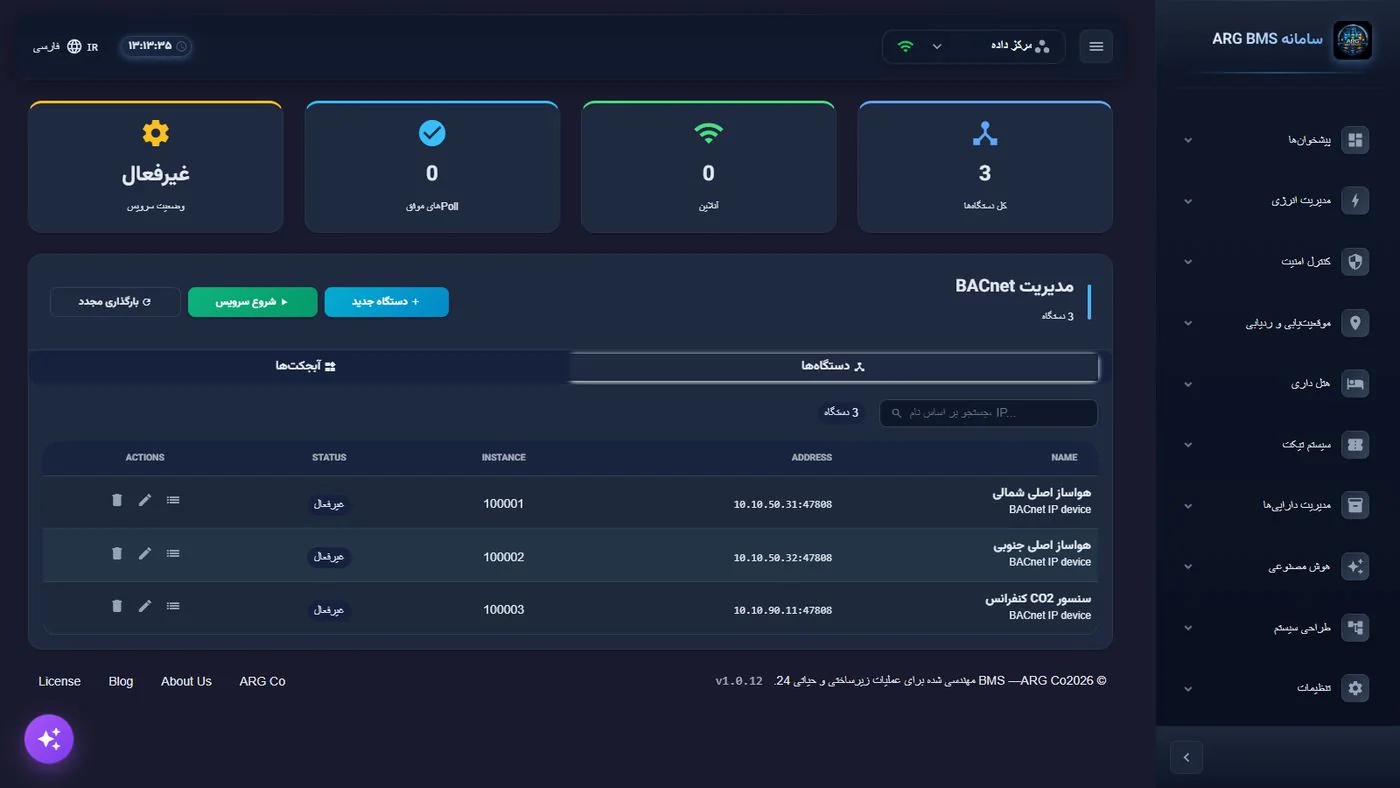Switch to the دستگاه‌ها devices tab
1400x788 pixels.
coord(833,367)
